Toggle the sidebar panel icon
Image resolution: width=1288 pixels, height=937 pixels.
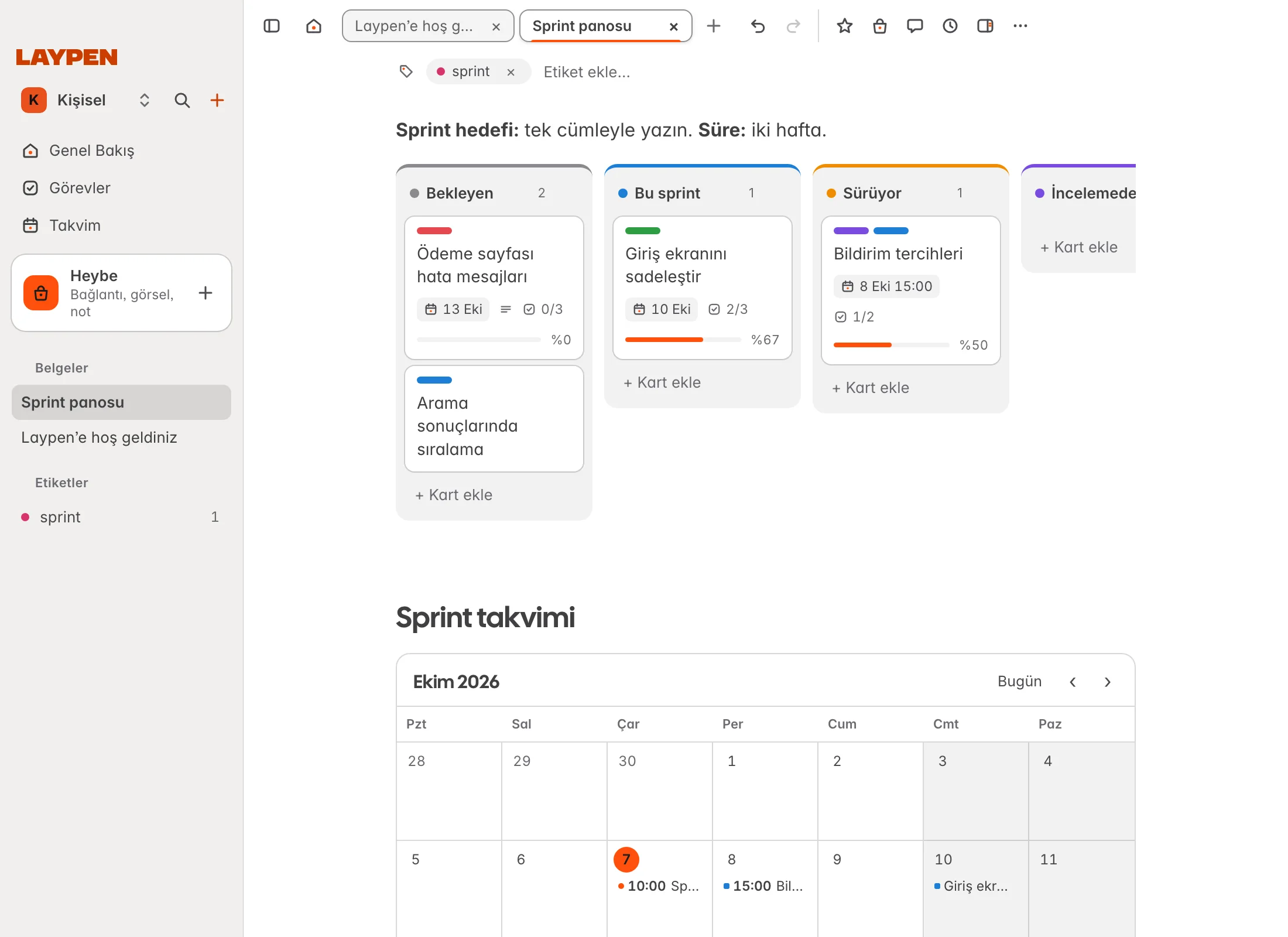click(272, 26)
